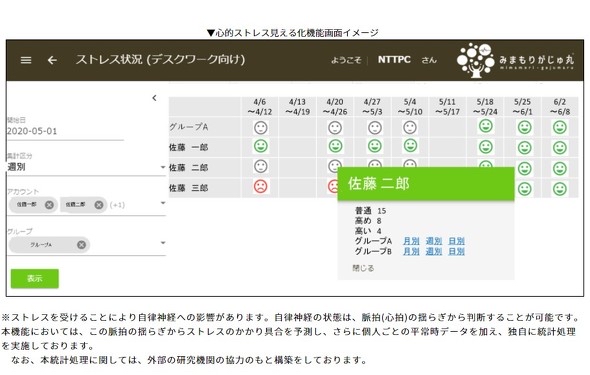Click the 佐藤 三郎 row label
The image size is (590, 375).
(189, 188)
